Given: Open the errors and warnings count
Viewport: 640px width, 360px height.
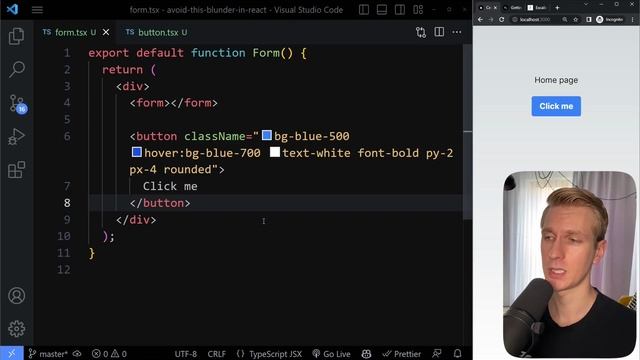Looking at the screenshot, I should point(109,354).
